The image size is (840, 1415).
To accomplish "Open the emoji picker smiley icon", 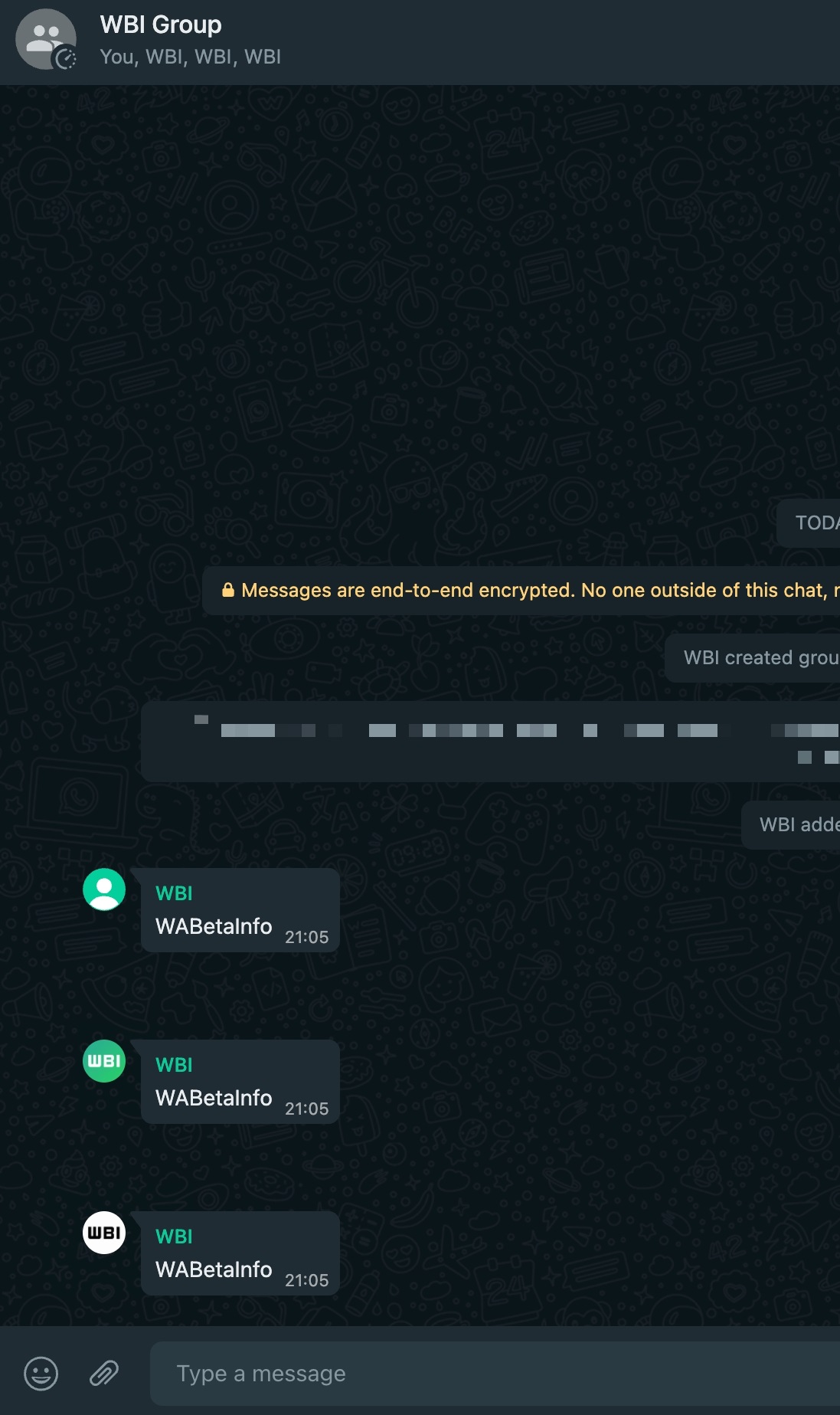I will [x=41, y=1374].
